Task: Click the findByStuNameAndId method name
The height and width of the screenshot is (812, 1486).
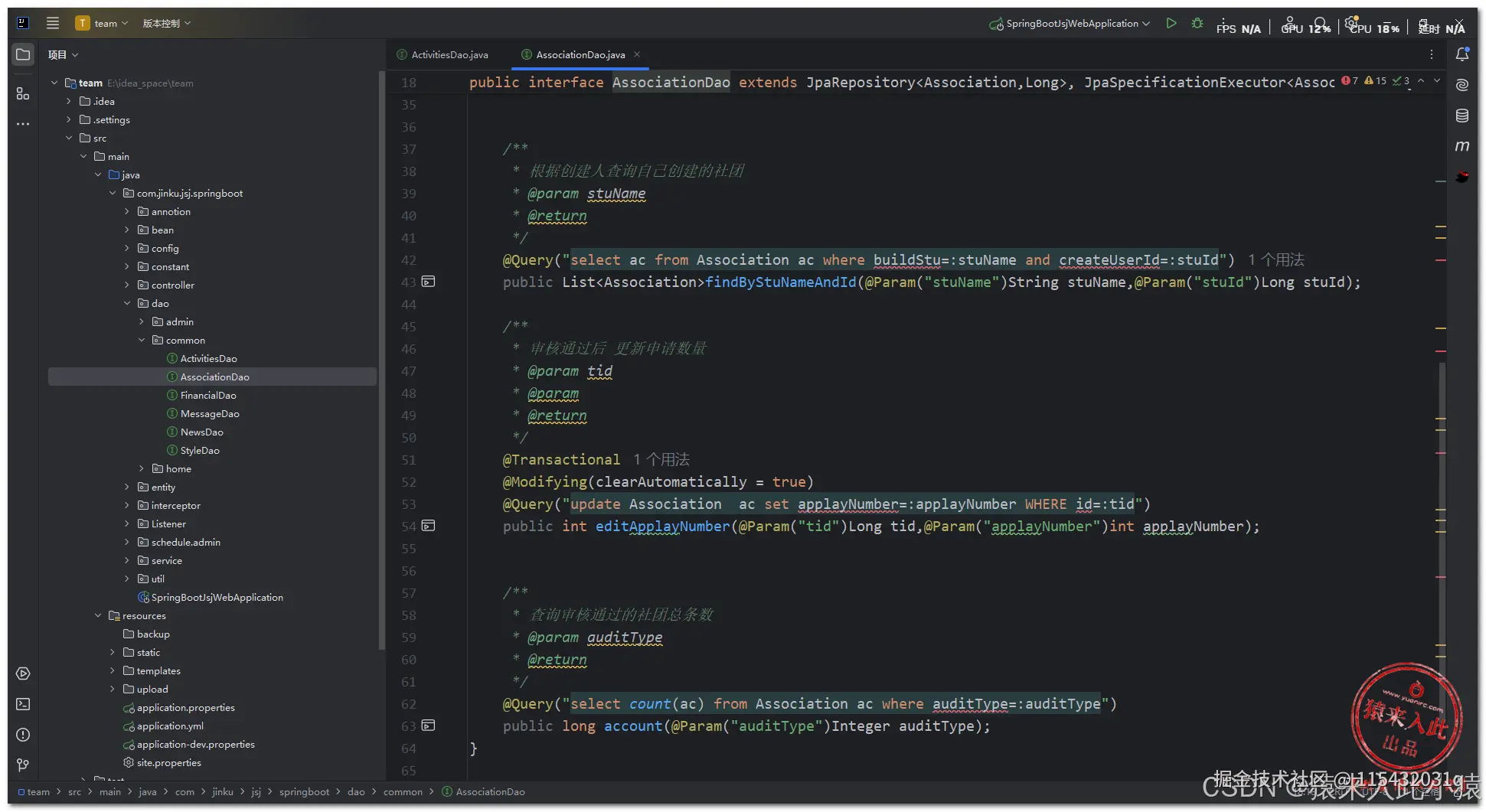Action: pyautogui.click(x=781, y=282)
